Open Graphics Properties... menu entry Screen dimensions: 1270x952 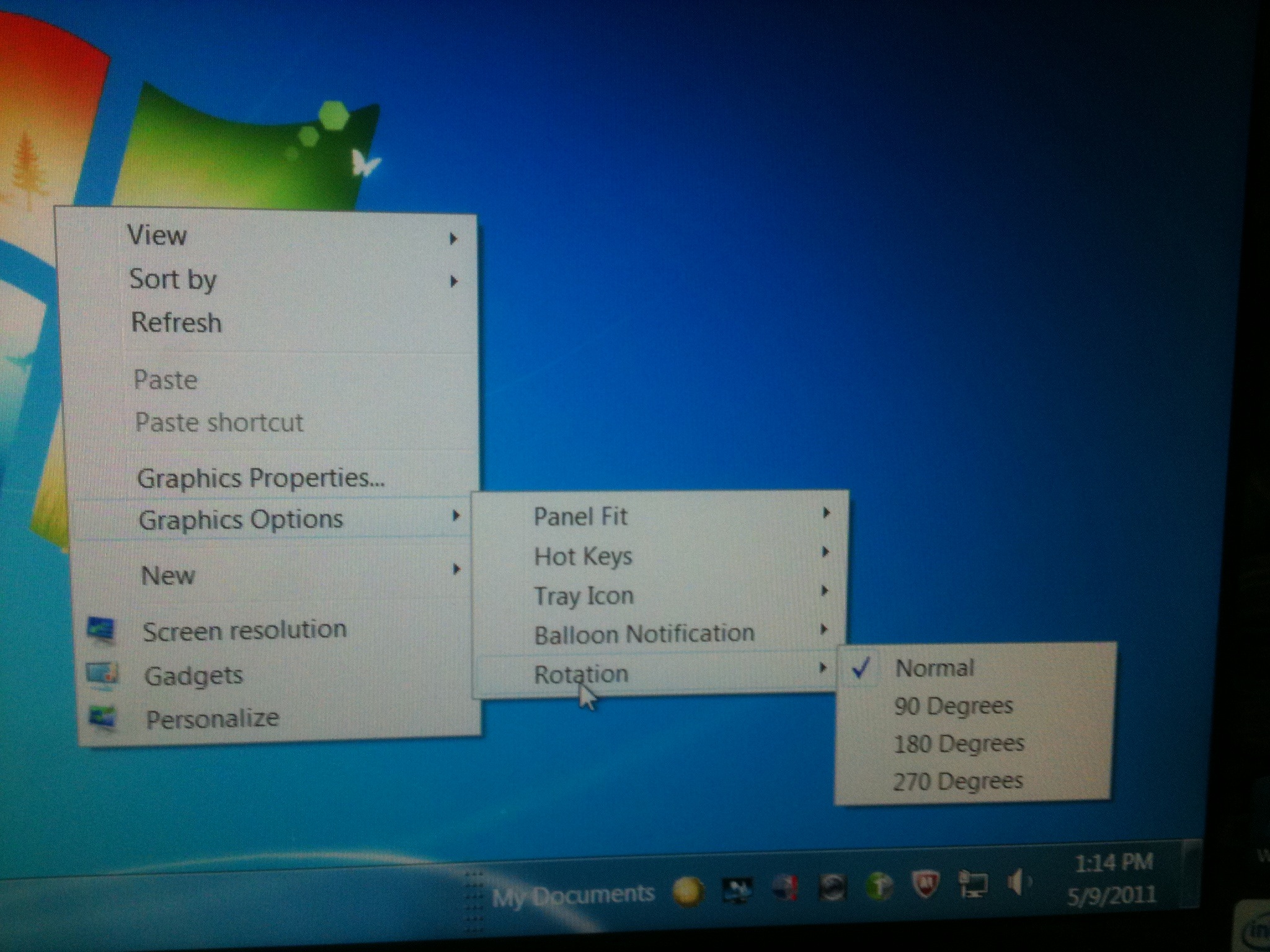point(260,478)
